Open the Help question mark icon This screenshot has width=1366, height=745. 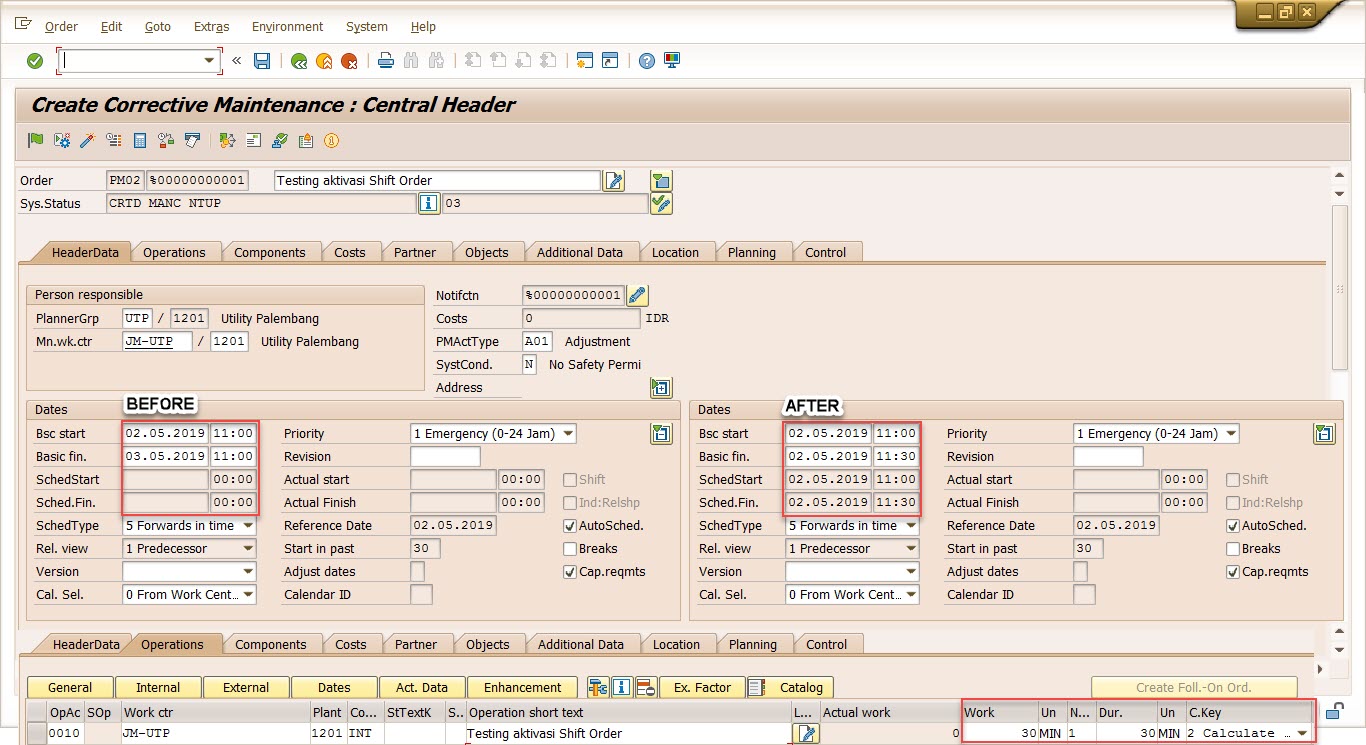tap(647, 61)
